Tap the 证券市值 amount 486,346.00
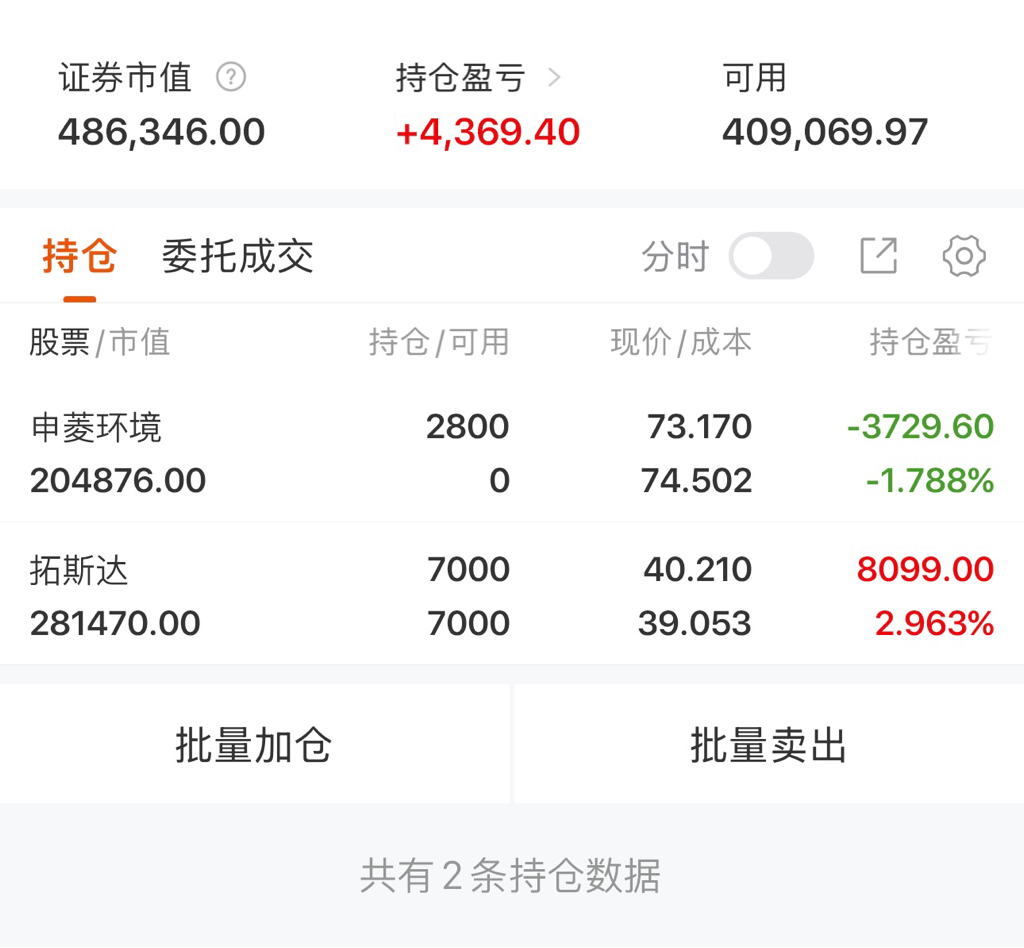 (x=161, y=133)
